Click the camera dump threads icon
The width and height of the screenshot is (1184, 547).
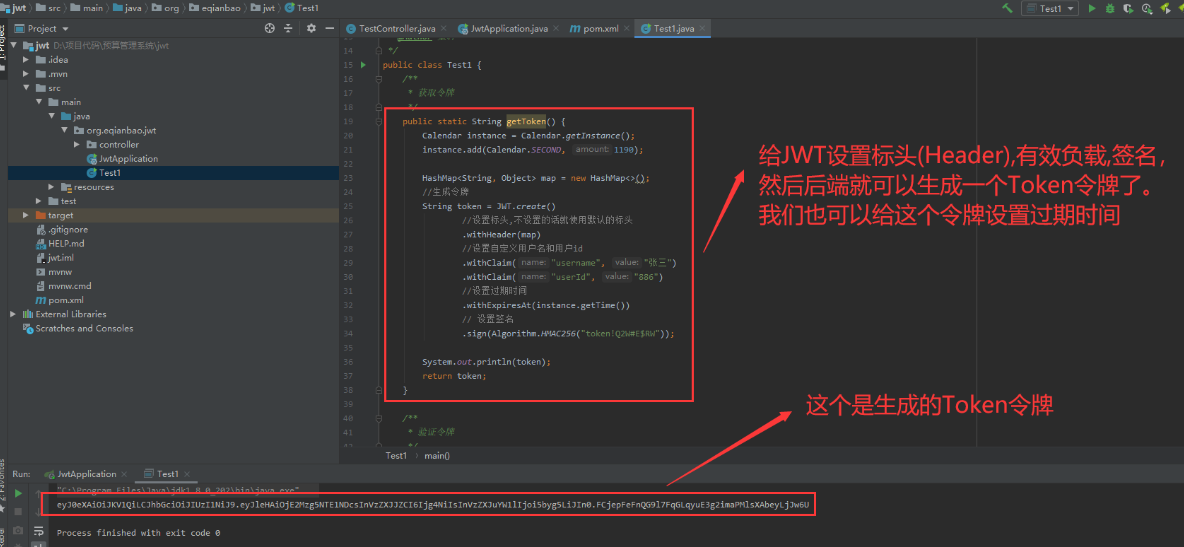click(18, 530)
